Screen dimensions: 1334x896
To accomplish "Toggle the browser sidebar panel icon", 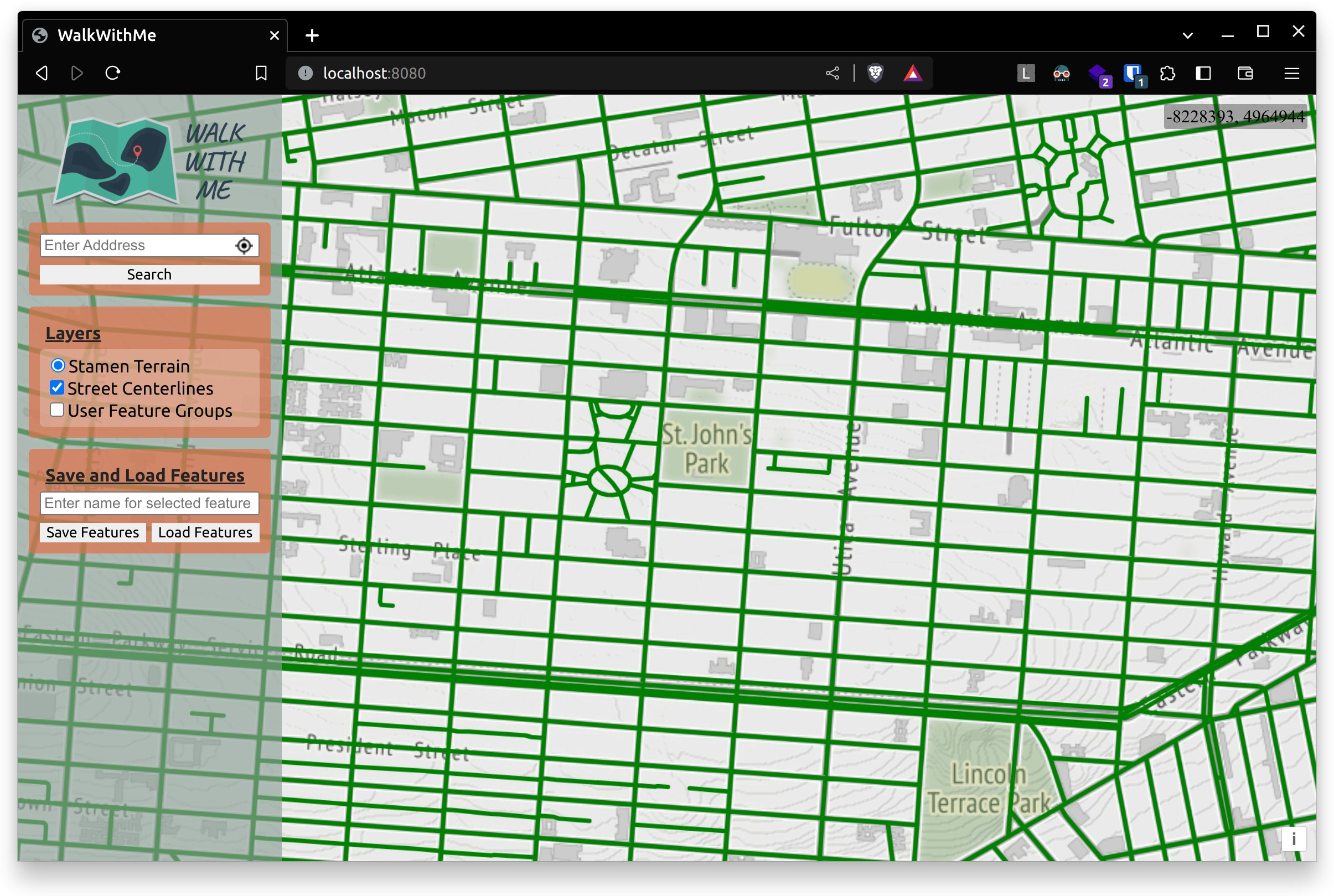I will click(1203, 73).
